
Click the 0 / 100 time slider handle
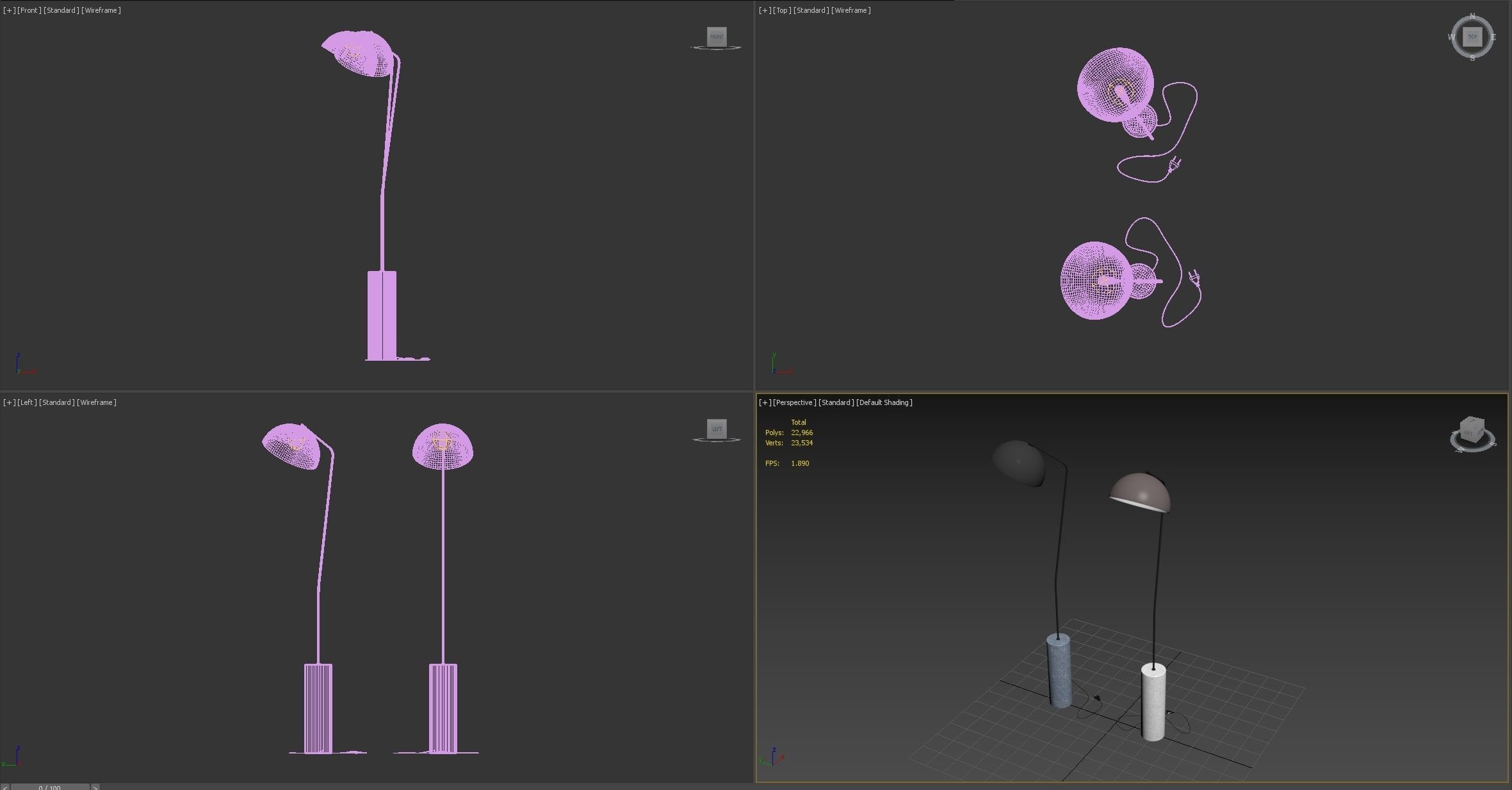(x=50, y=787)
